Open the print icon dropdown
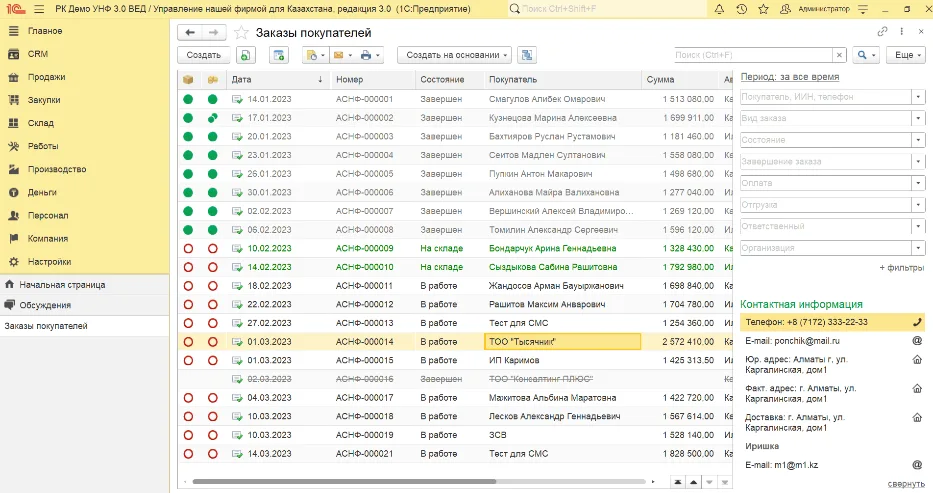This screenshot has width=933, height=493. pyautogui.click(x=370, y=55)
